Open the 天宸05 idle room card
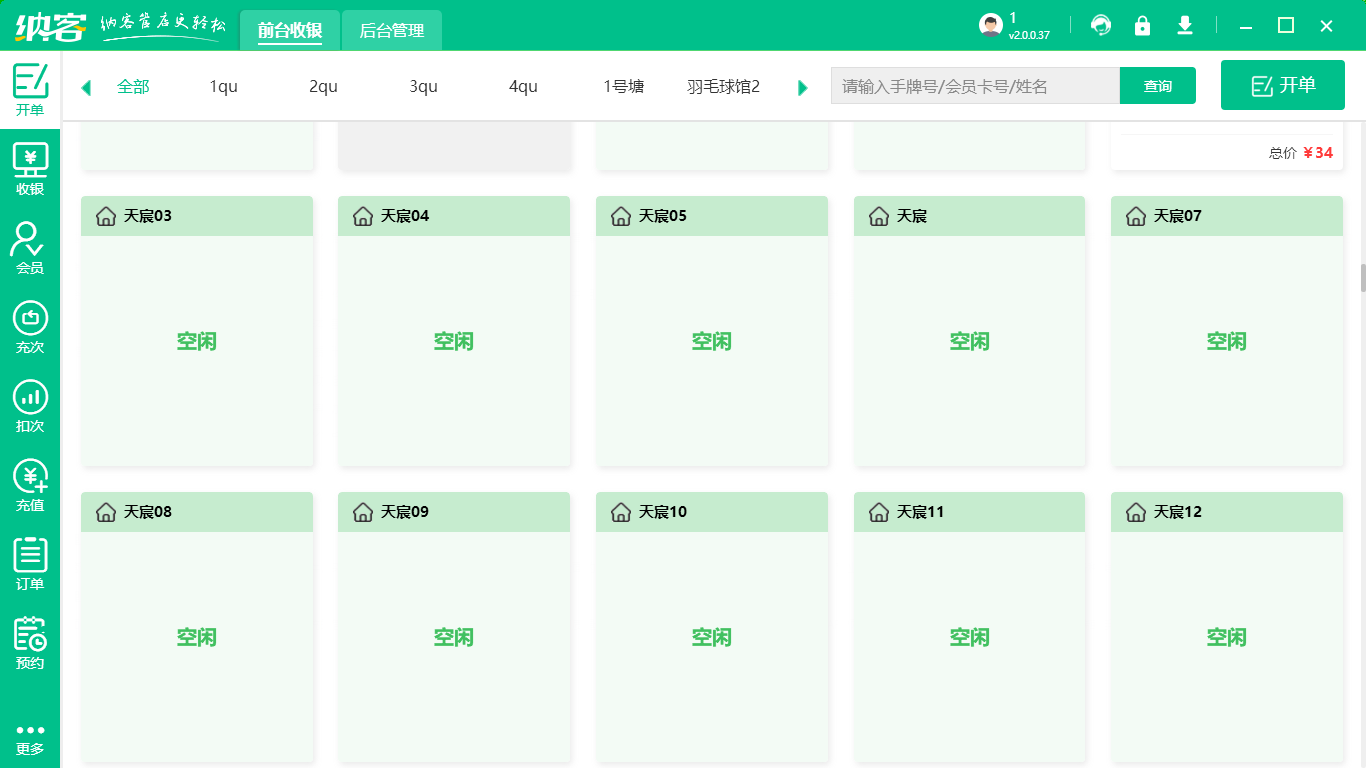This screenshot has height=768, width=1366. (x=712, y=342)
